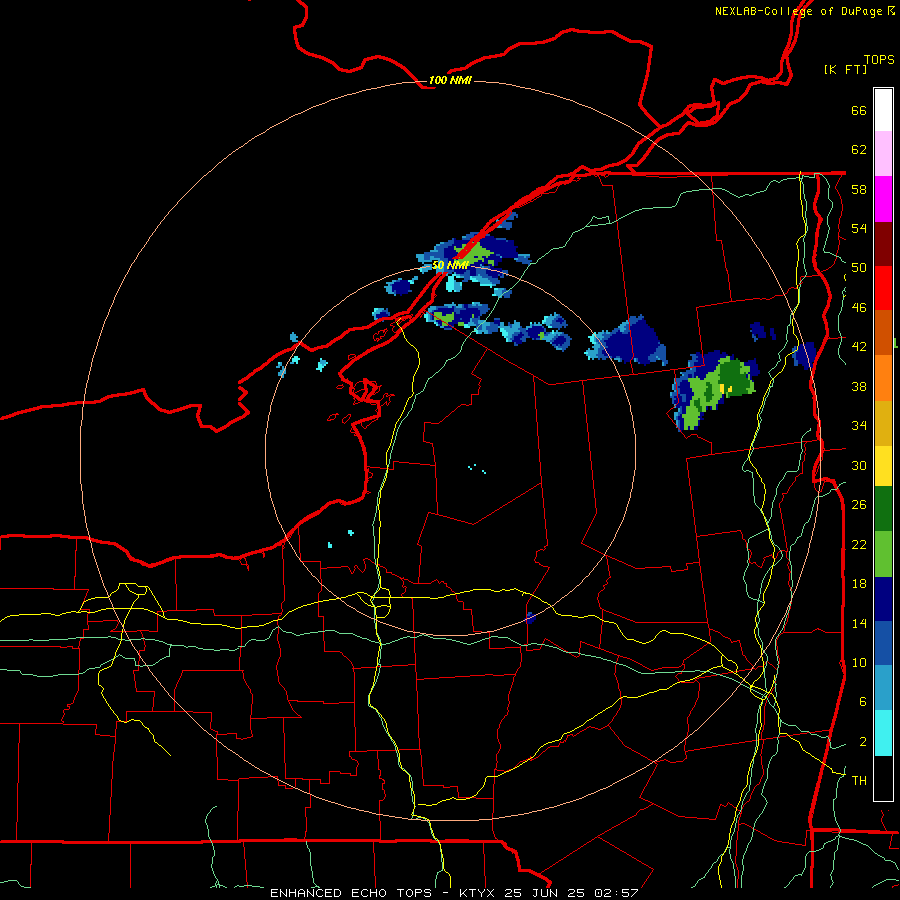
Task: Click the "34" legend value
Action: tap(859, 426)
